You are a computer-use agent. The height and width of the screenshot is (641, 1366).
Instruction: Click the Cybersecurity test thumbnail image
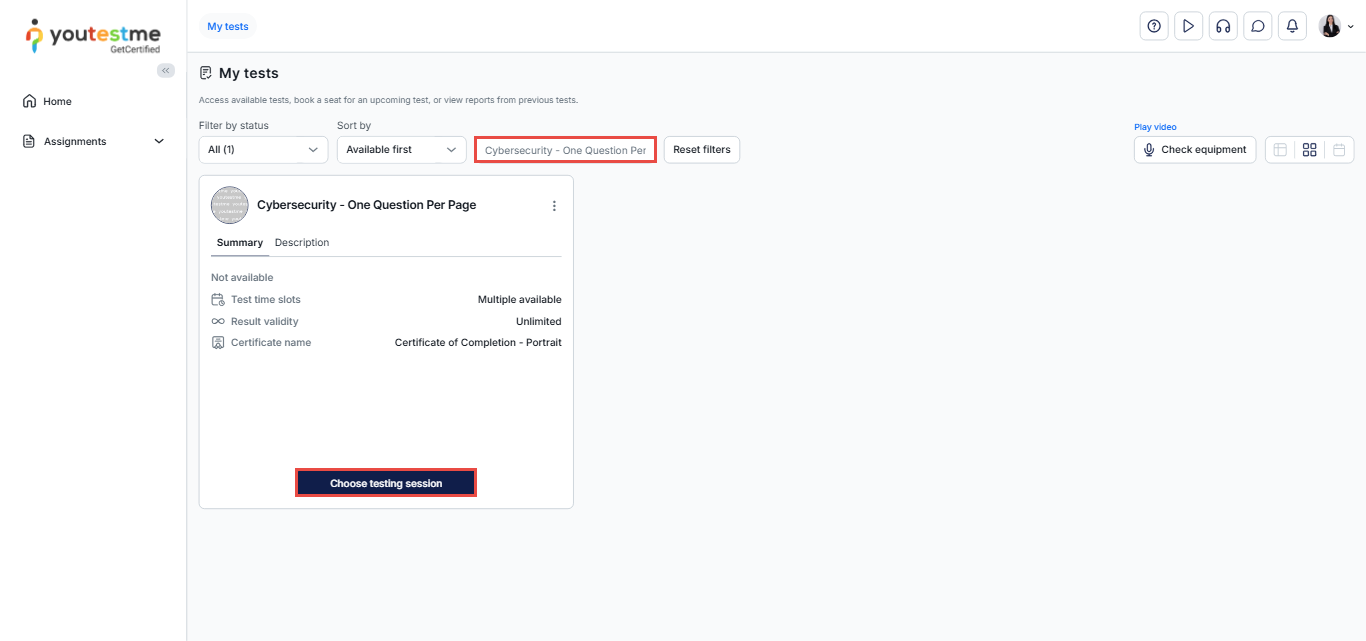(x=229, y=205)
